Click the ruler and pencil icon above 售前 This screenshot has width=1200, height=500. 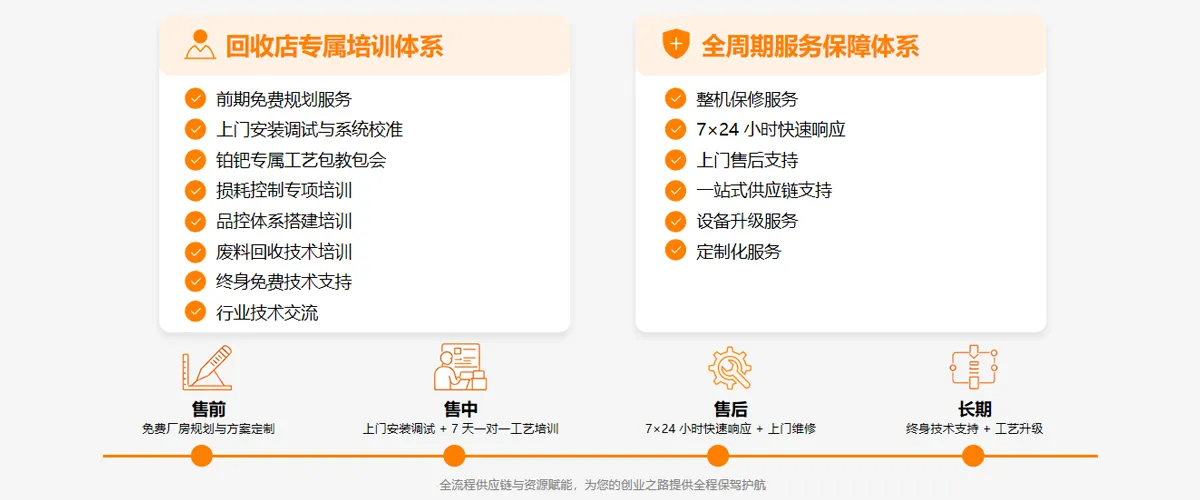pyautogui.click(x=207, y=368)
